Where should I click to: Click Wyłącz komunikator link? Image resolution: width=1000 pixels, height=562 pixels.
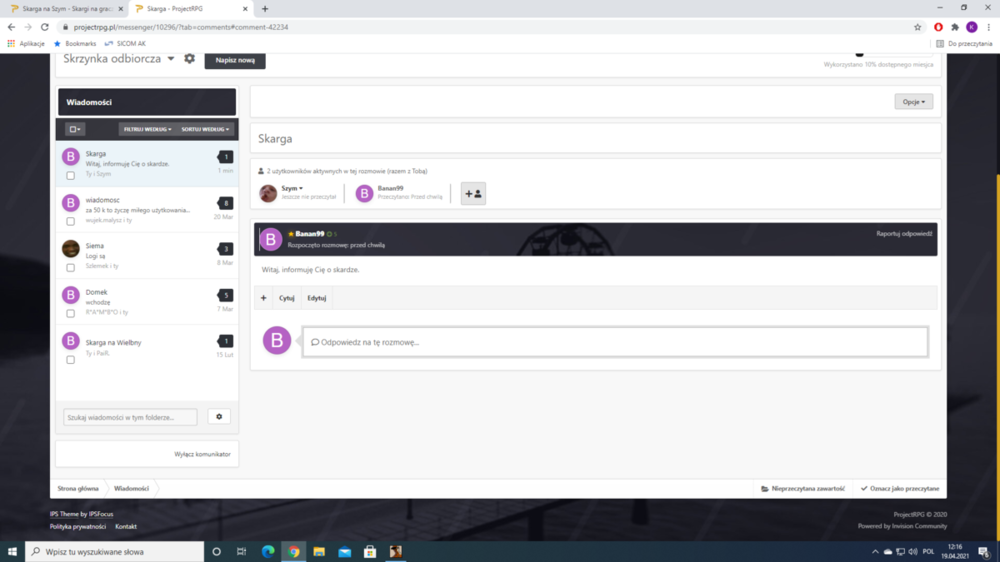click(x=202, y=454)
